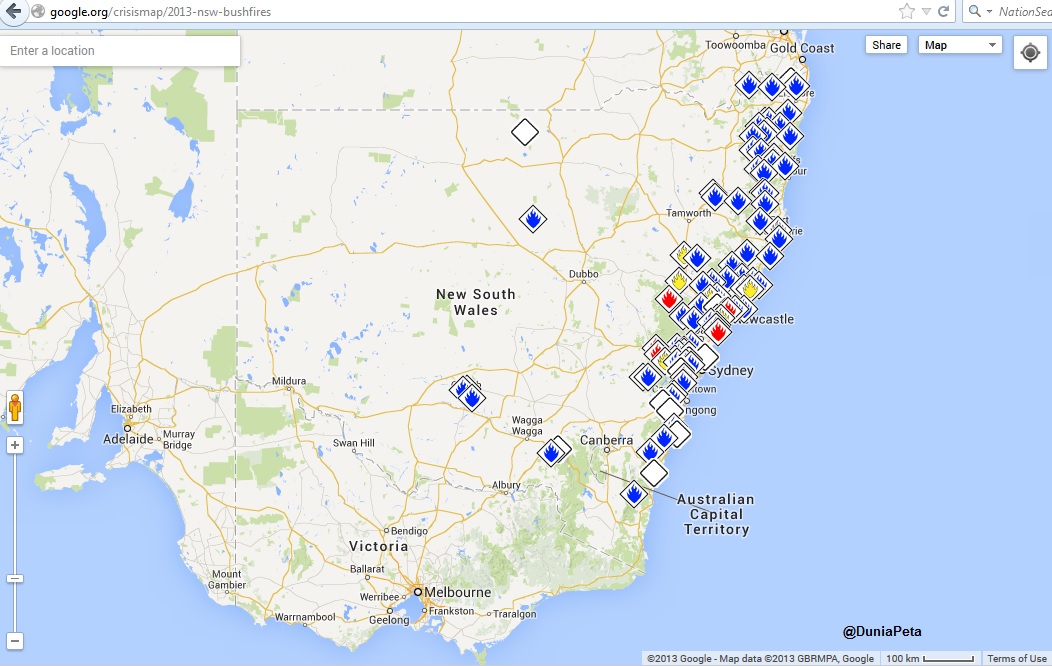Image resolution: width=1052 pixels, height=666 pixels.
Task: Zoom out with the minus button
Action: 15,641
